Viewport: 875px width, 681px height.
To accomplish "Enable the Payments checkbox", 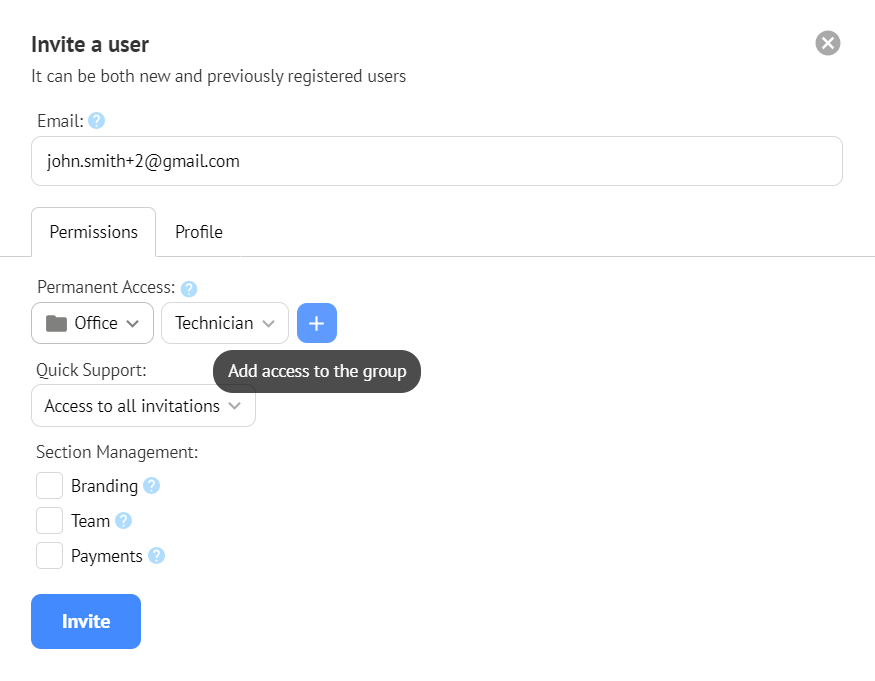I will [50, 555].
